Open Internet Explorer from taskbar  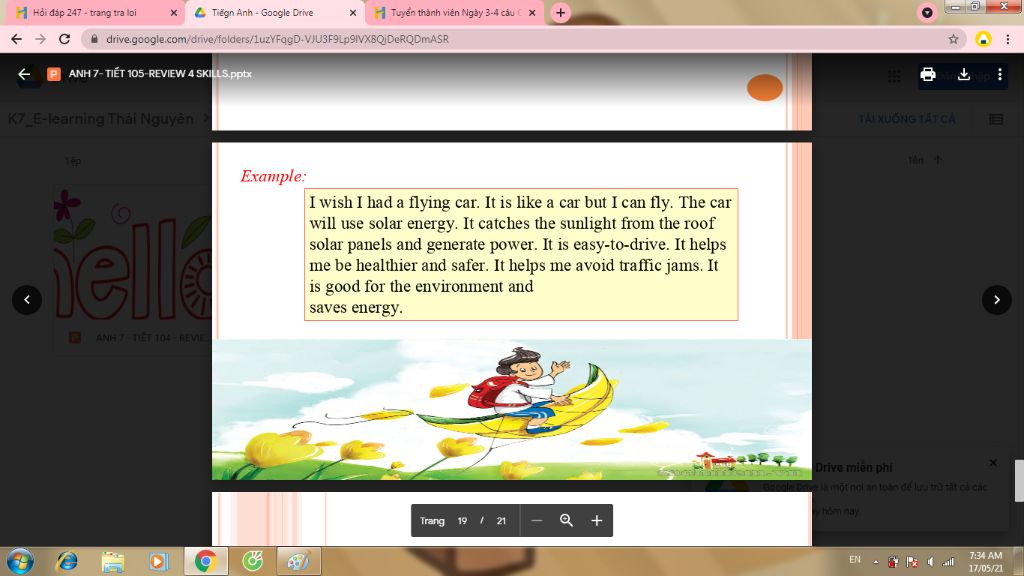pyautogui.click(x=67, y=562)
